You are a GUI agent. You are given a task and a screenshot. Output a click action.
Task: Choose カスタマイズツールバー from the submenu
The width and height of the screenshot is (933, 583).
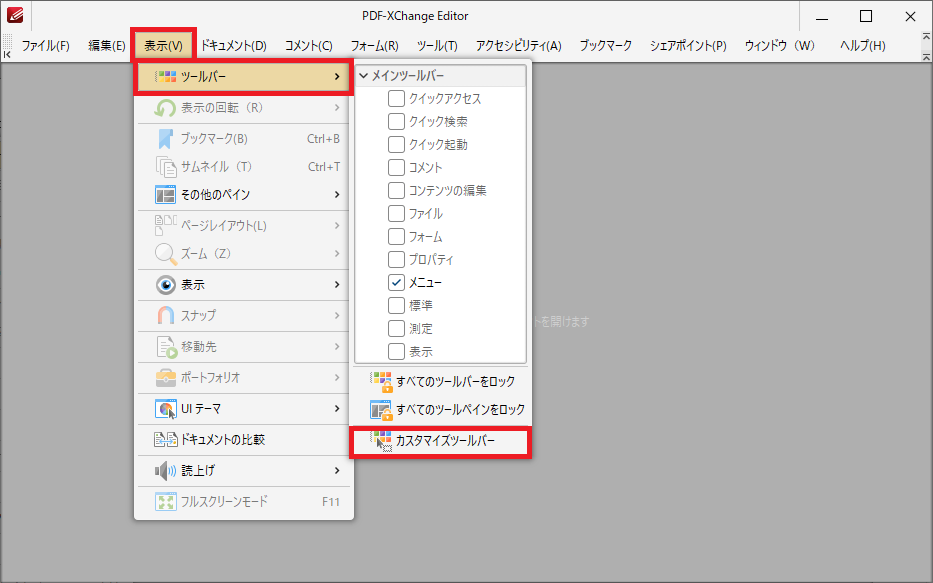(x=440, y=441)
